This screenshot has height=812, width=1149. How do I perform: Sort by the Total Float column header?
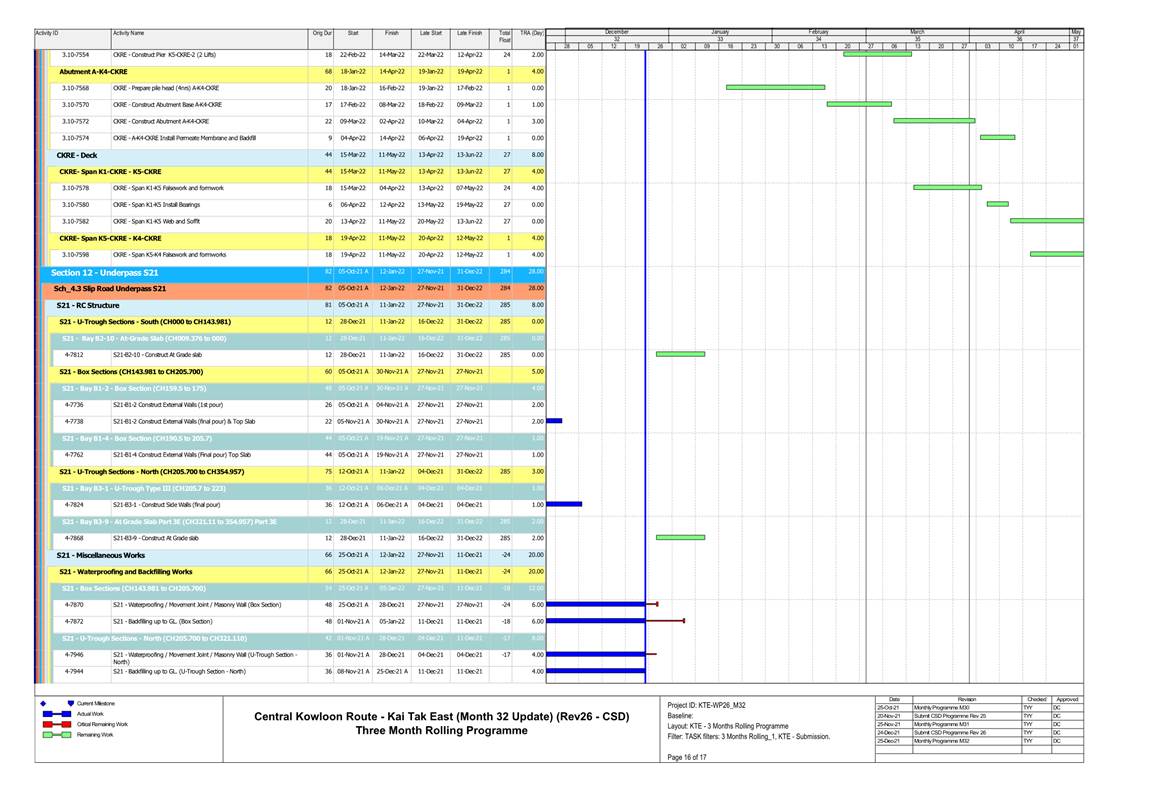click(x=504, y=36)
